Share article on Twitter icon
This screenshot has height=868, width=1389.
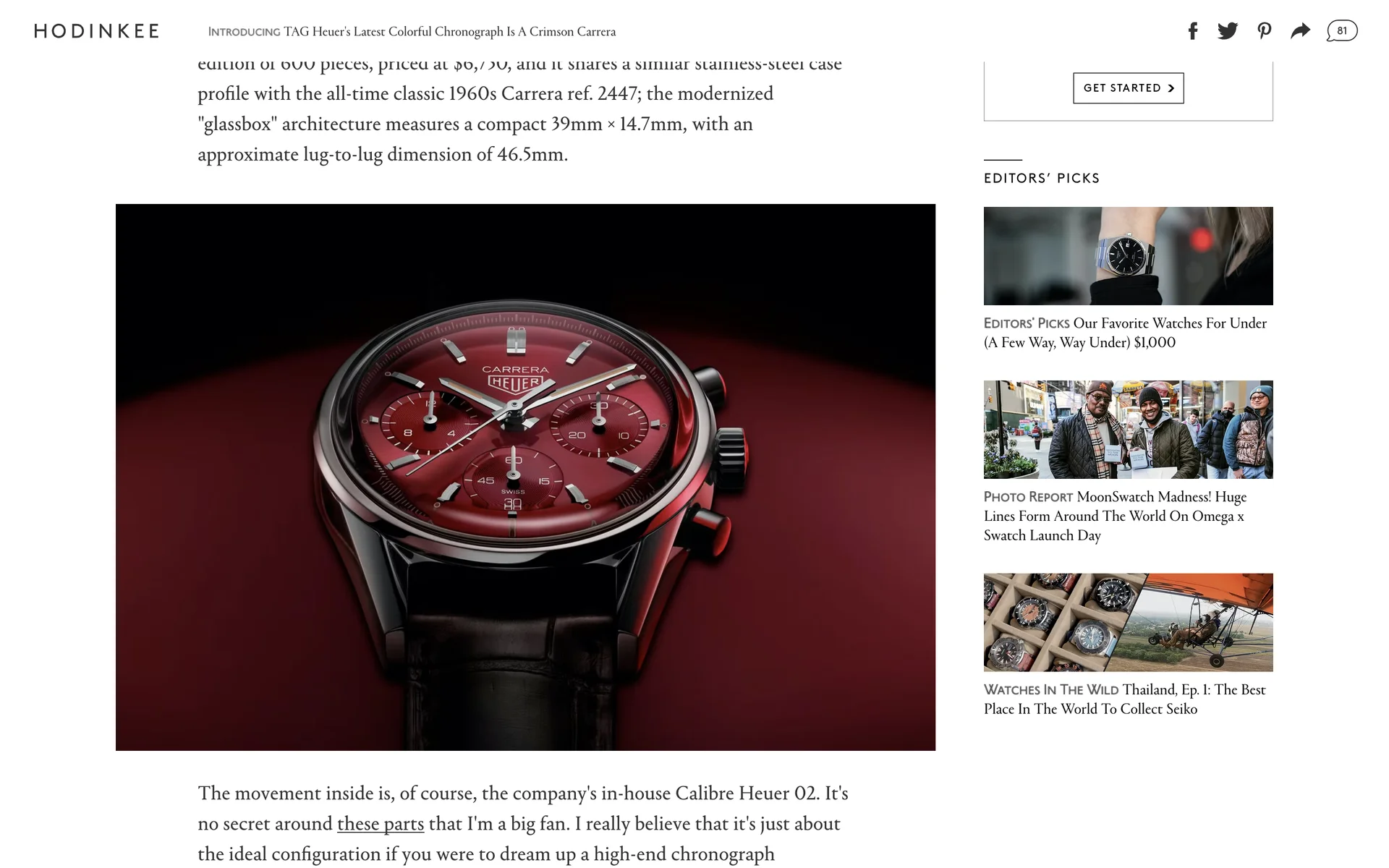(x=1228, y=31)
